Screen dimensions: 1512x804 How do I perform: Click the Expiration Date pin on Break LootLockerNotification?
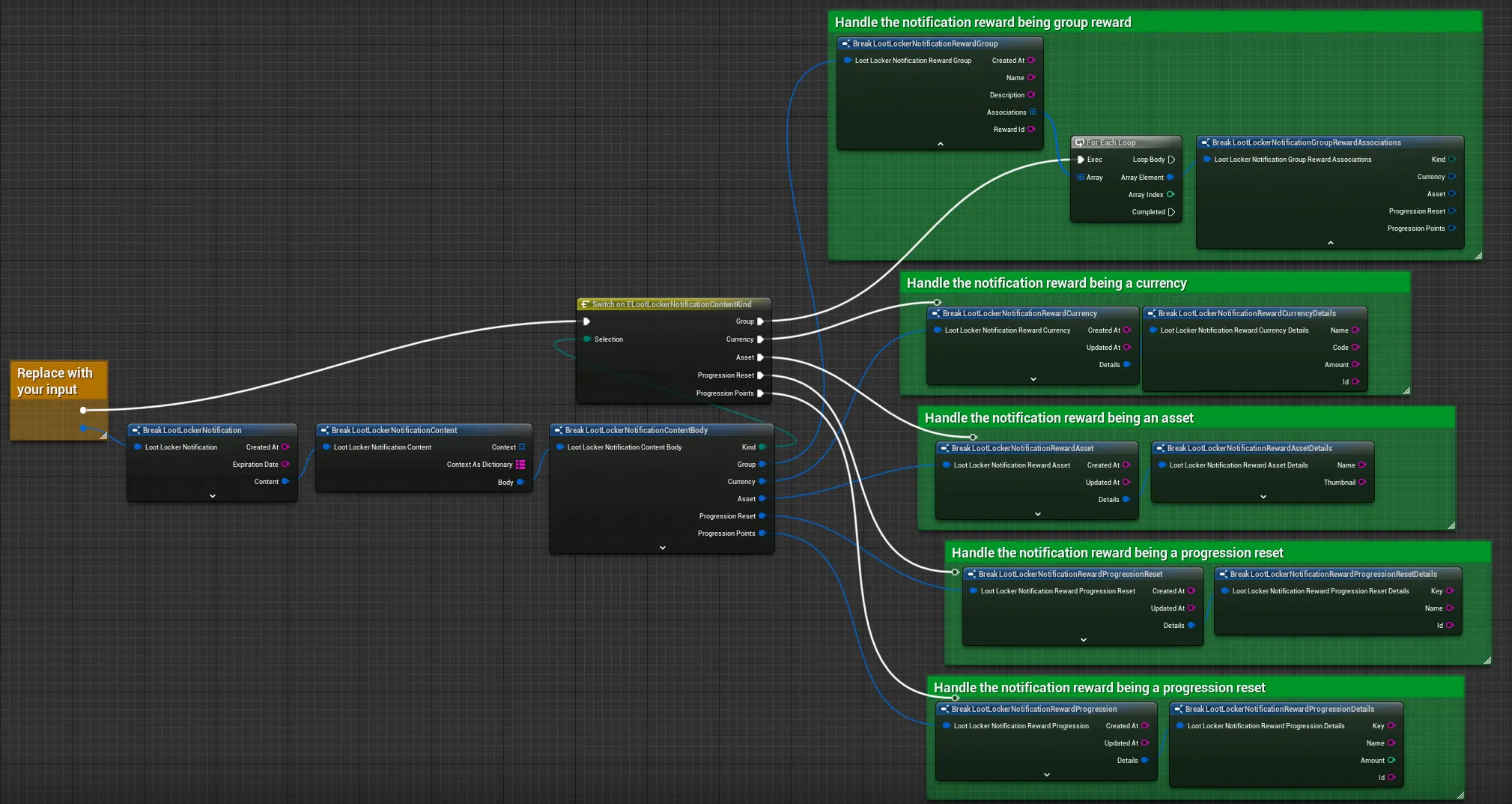tap(285, 465)
